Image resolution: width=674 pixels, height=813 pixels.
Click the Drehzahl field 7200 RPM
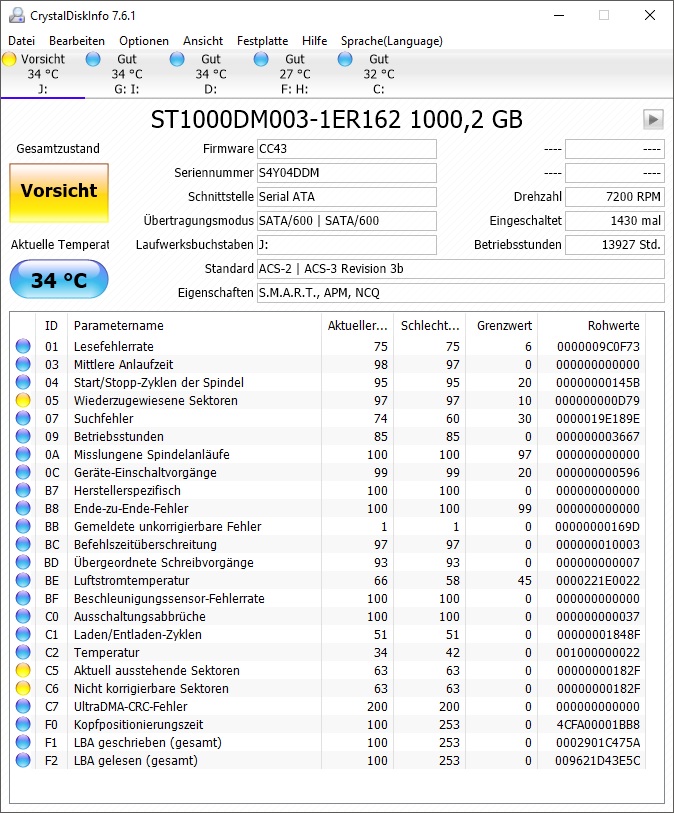(x=614, y=197)
